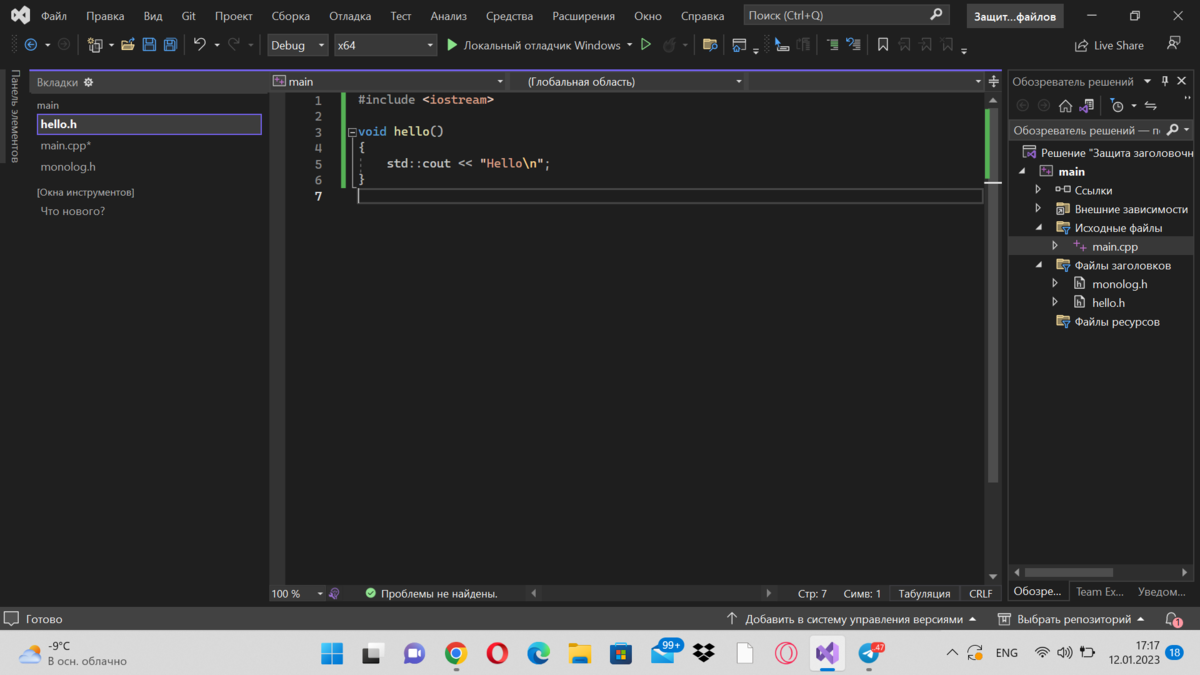Start debugging with Локальный отладчик Windows
1200x675 pixels.
[533, 45]
